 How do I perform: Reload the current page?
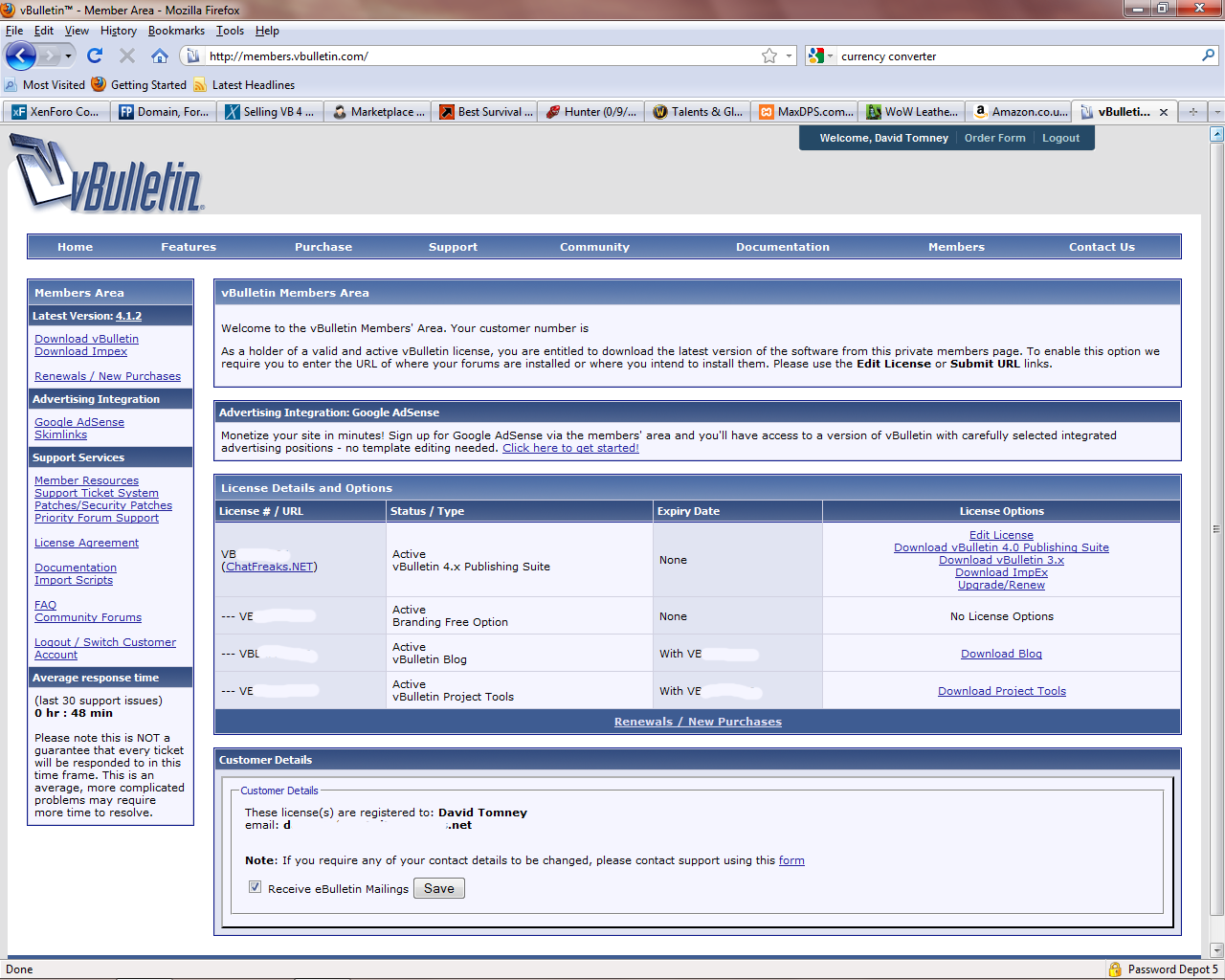[95, 56]
